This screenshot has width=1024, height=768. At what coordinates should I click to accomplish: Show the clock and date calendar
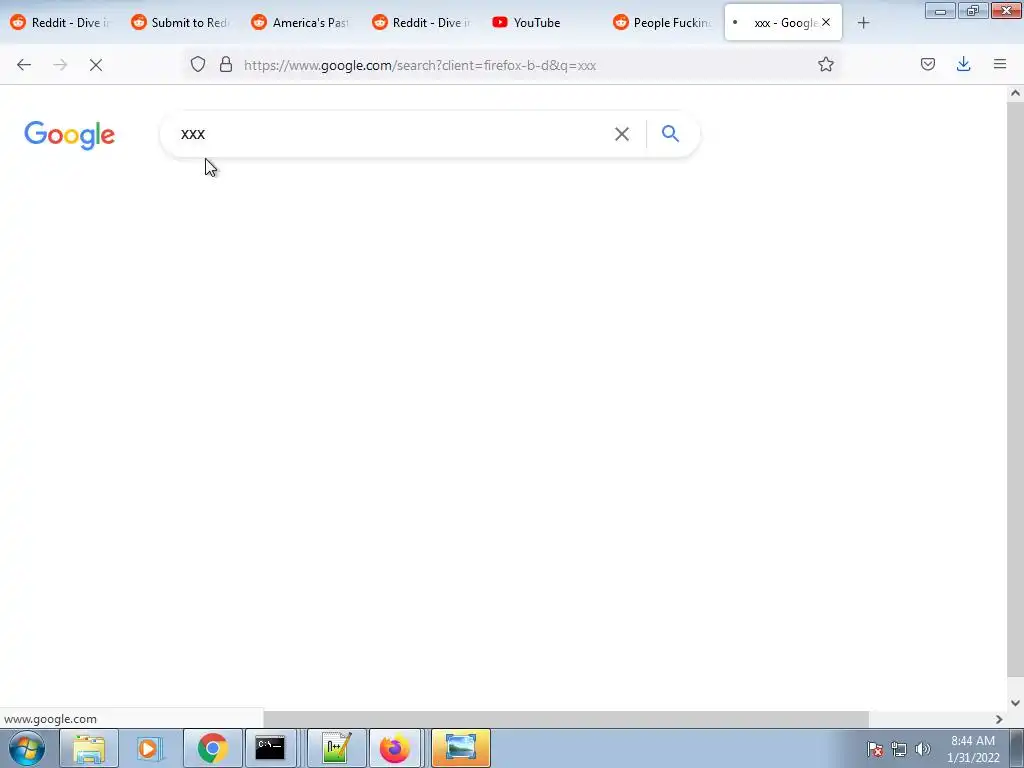pyautogui.click(x=973, y=749)
